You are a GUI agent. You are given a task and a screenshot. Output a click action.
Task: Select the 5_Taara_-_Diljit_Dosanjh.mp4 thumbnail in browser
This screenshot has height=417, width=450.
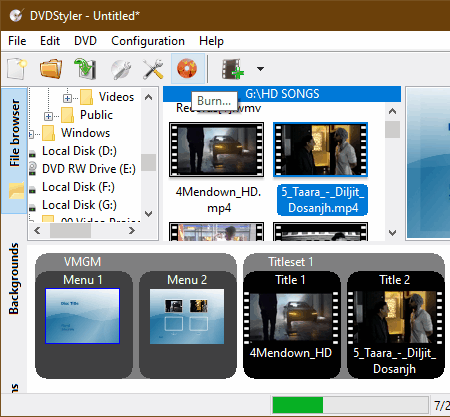pyautogui.click(x=321, y=149)
